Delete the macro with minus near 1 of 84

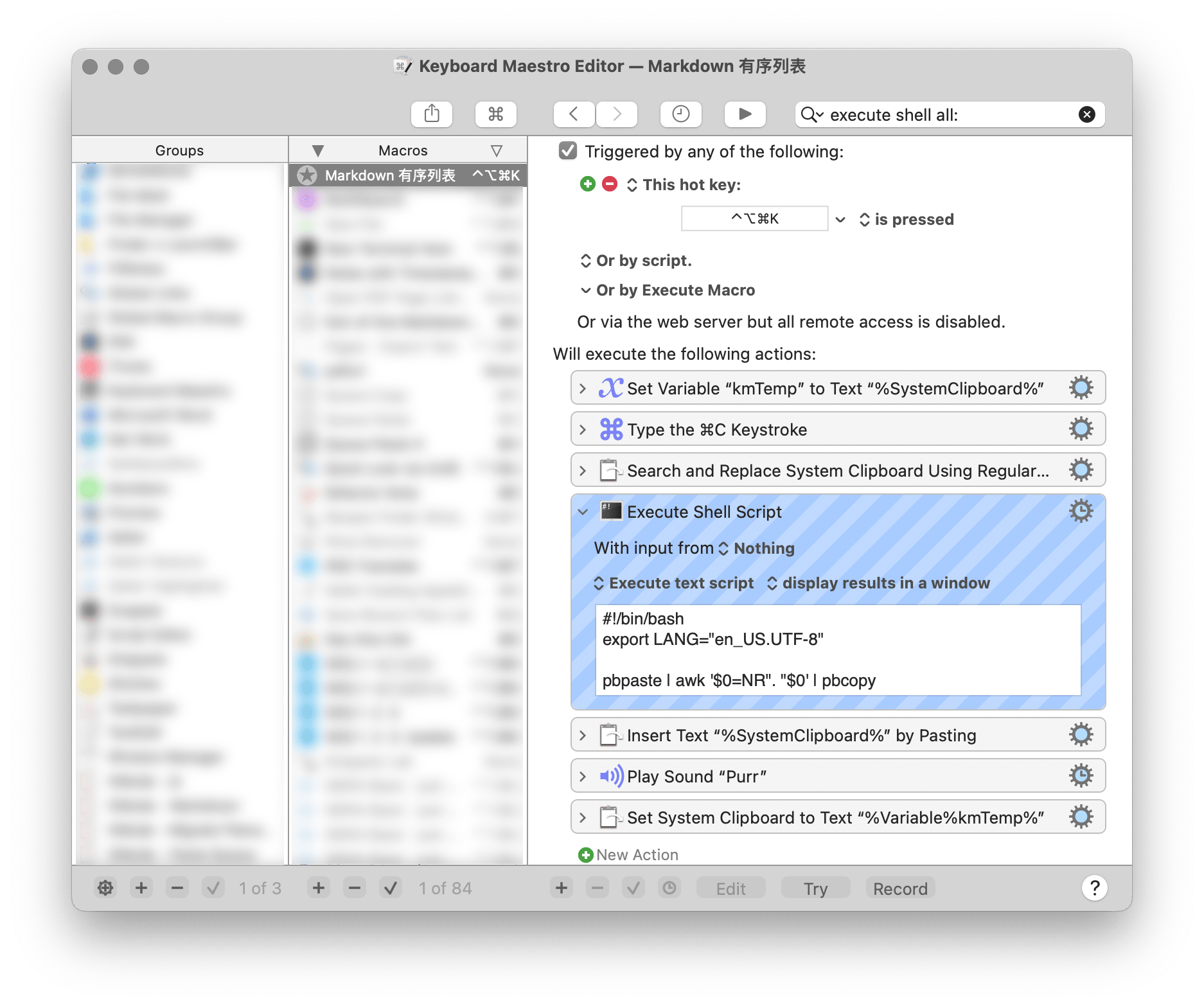(x=355, y=888)
